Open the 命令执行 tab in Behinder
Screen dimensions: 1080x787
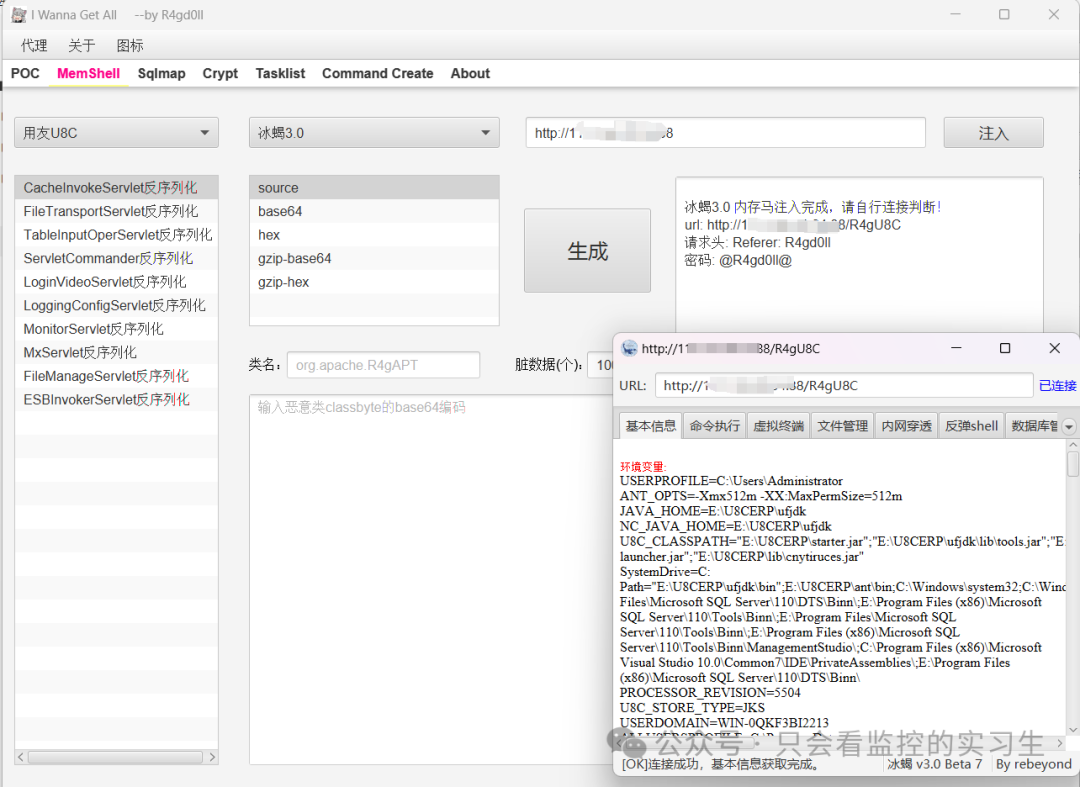[714, 426]
